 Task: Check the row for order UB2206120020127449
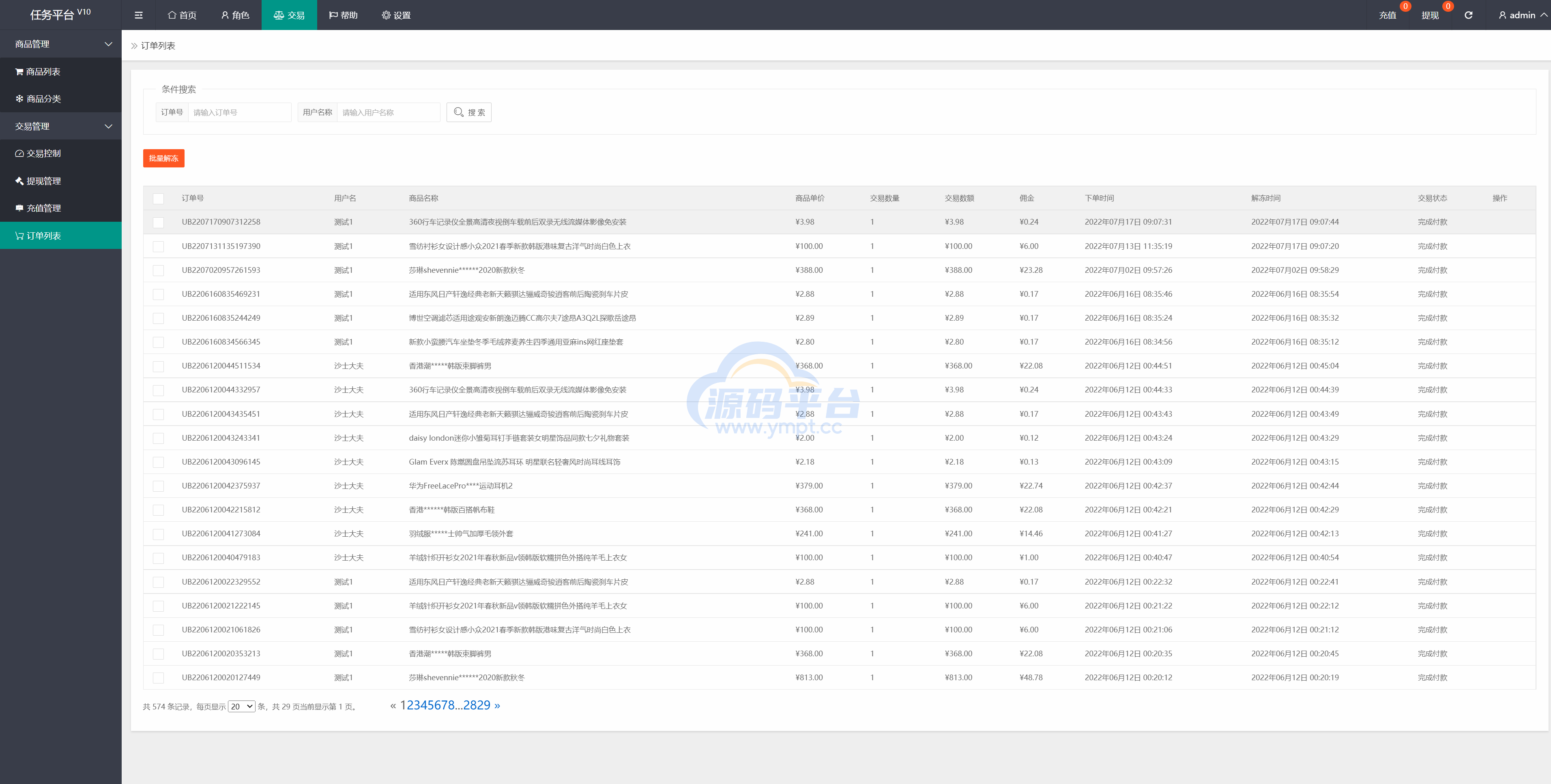click(x=158, y=678)
